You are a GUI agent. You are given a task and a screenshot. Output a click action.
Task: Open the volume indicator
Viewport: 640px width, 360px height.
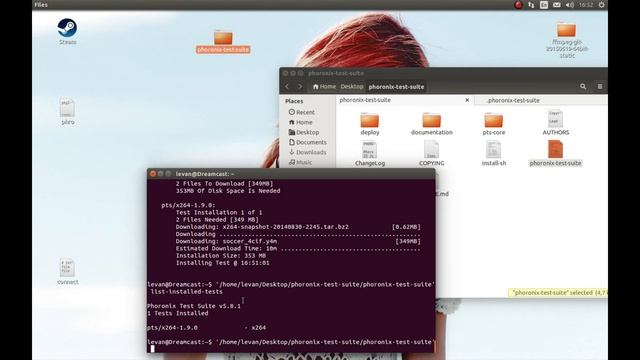(570, 5)
